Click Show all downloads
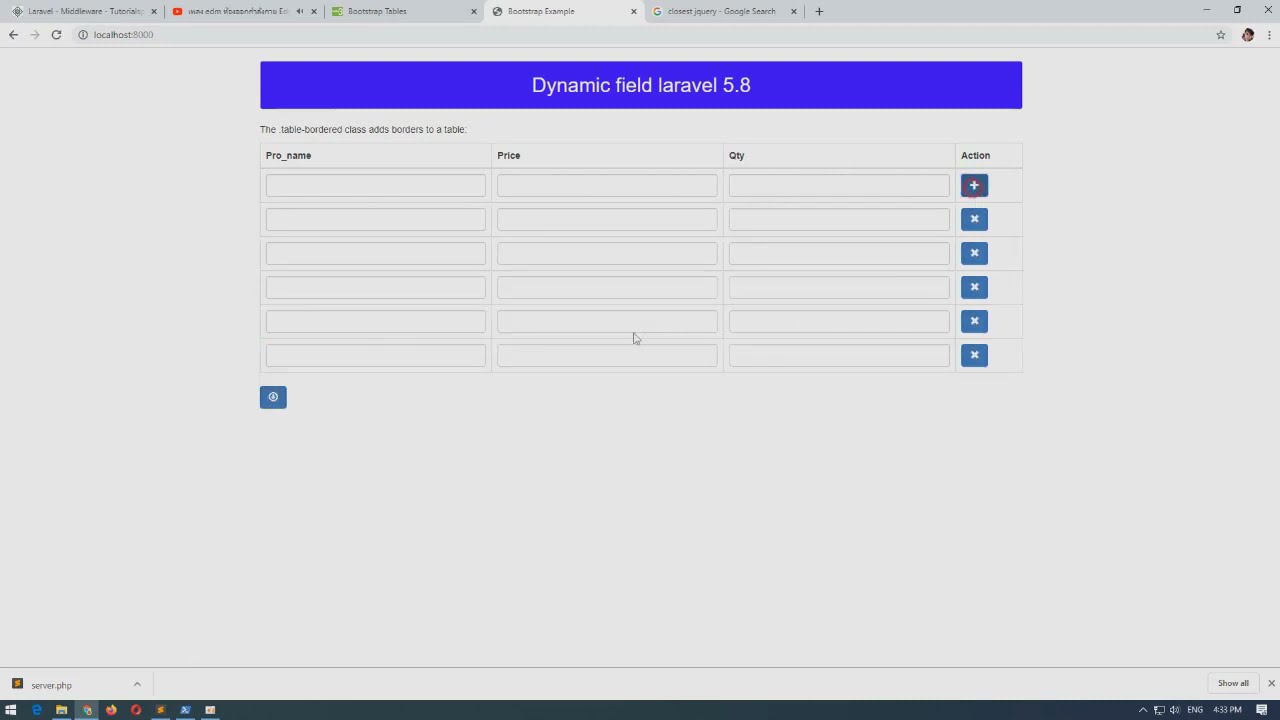 (1233, 684)
